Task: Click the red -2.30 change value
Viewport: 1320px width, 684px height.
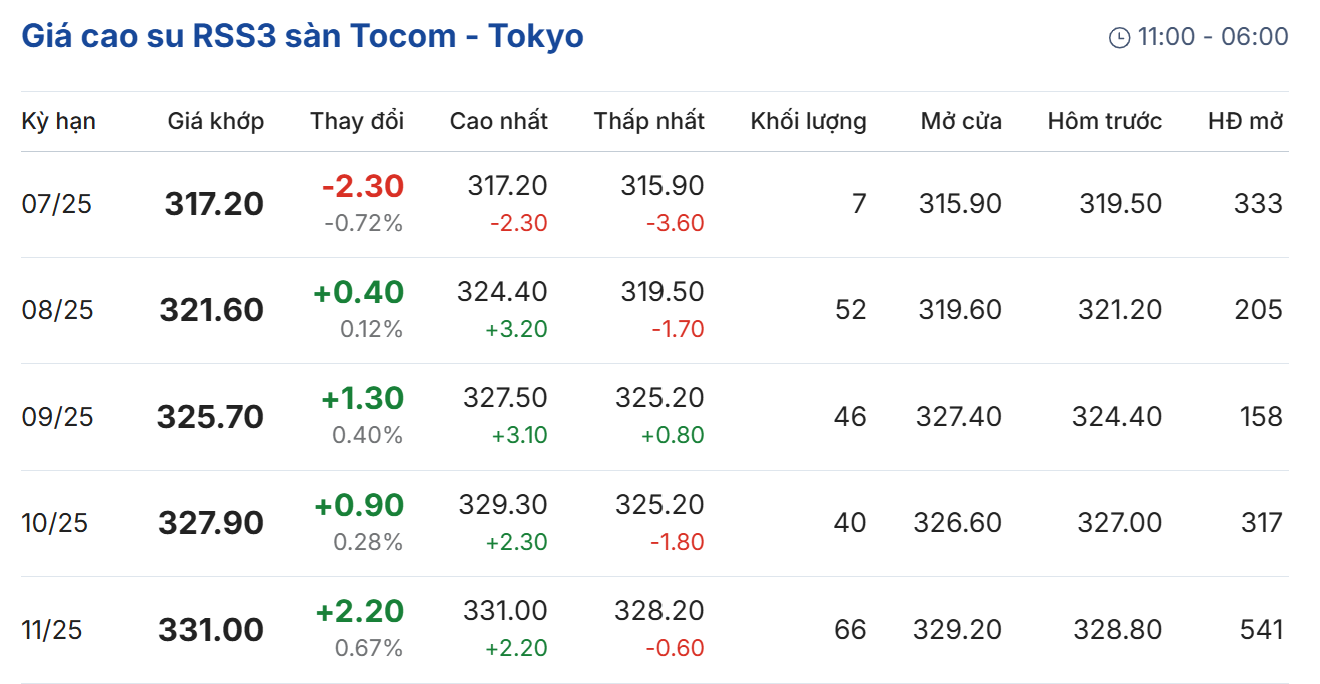Action: point(362,186)
